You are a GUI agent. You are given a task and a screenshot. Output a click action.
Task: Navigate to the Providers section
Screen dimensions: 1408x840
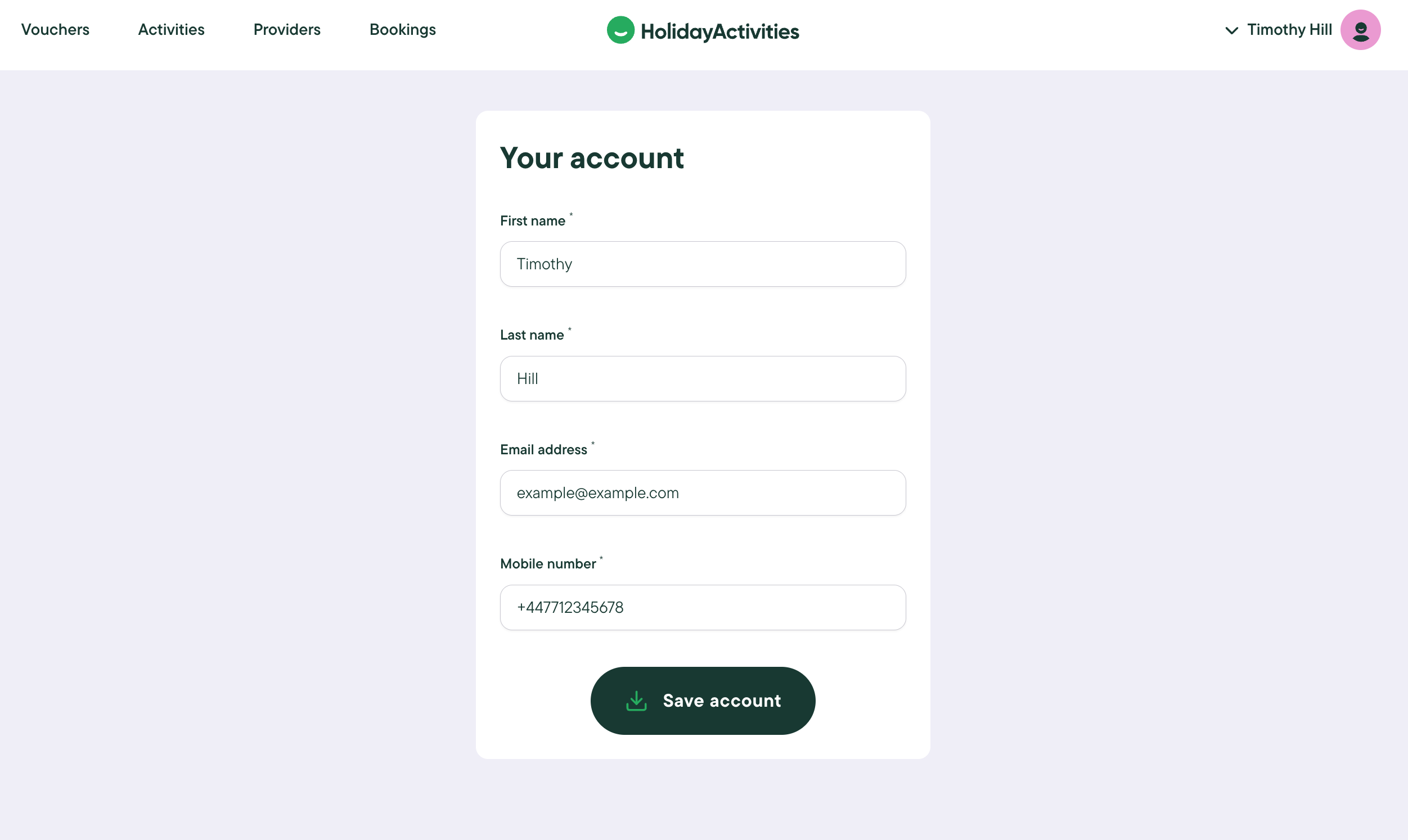[286, 30]
